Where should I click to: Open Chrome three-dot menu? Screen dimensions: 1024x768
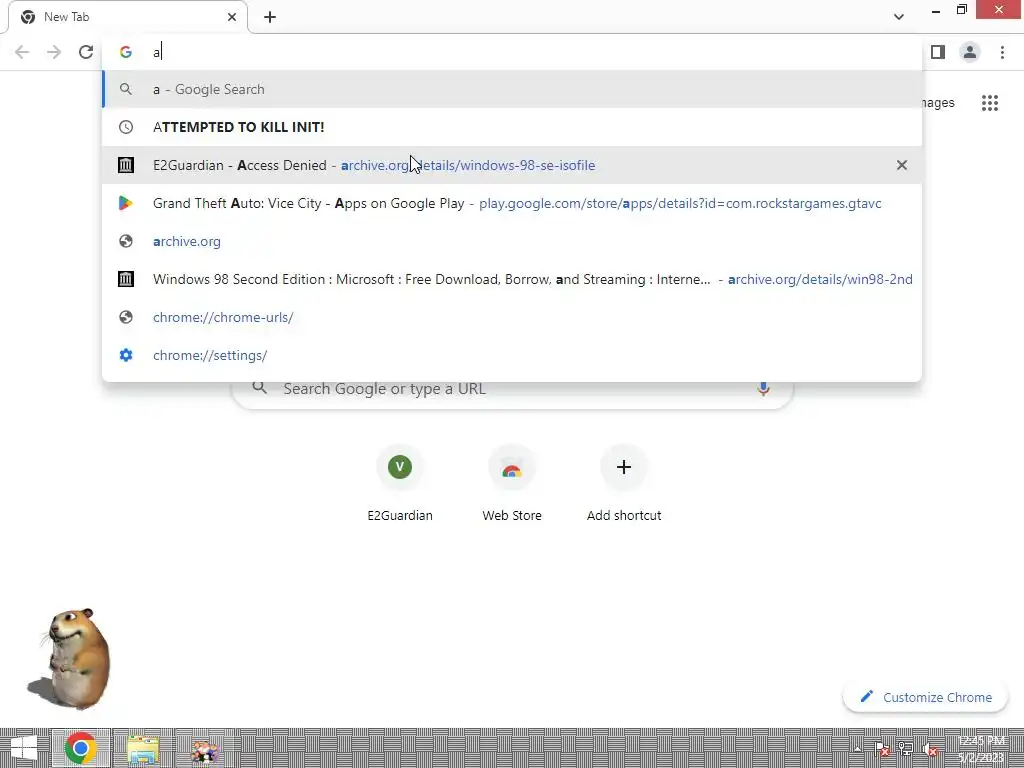(x=1002, y=52)
